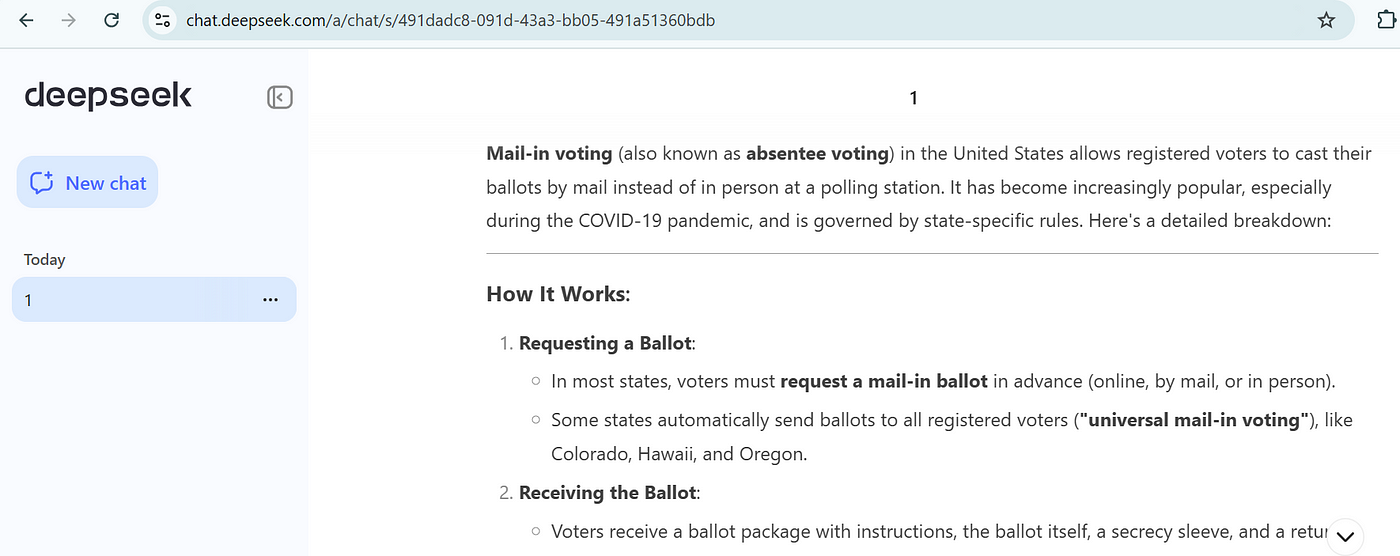Open site information icon in address bar
Screen dimensions: 1400x556
[x=164, y=20]
